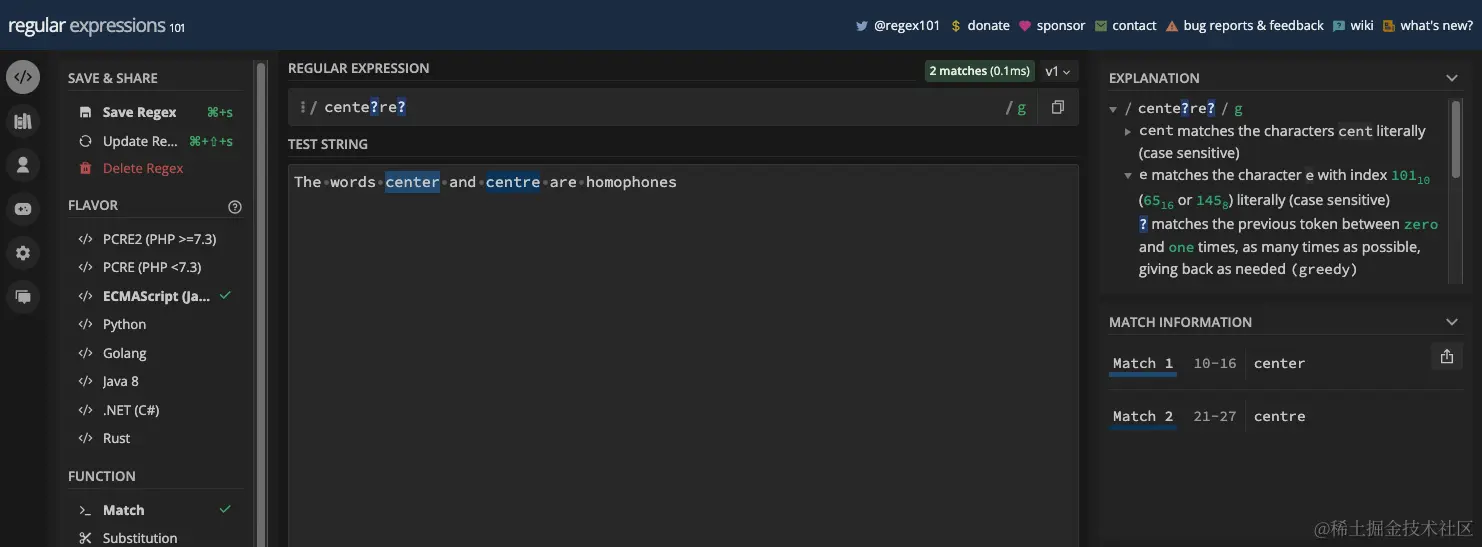Click the Delete Regex trash icon

85,168
